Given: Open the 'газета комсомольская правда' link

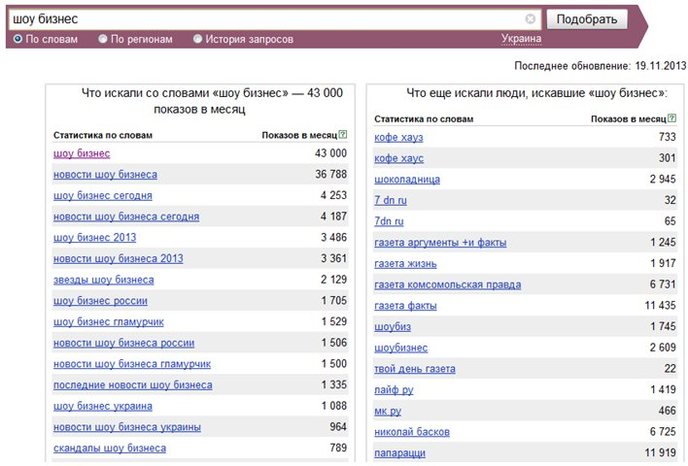Looking at the screenshot, I should 448,285.
